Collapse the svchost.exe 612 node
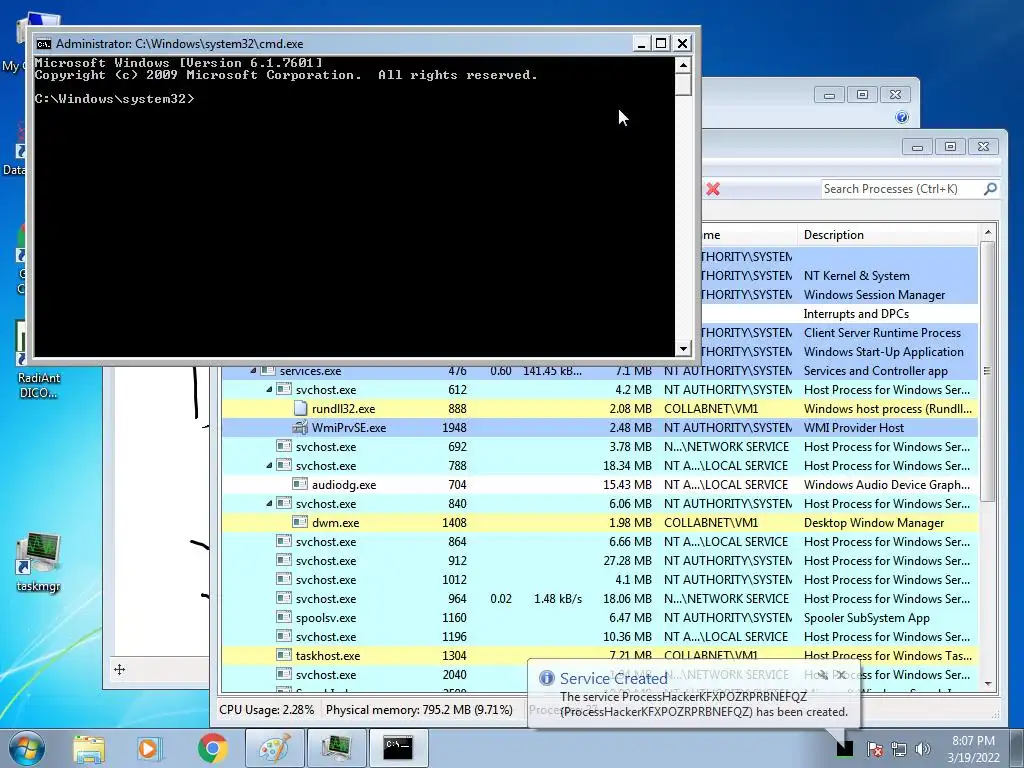 click(x=269, y=390)
